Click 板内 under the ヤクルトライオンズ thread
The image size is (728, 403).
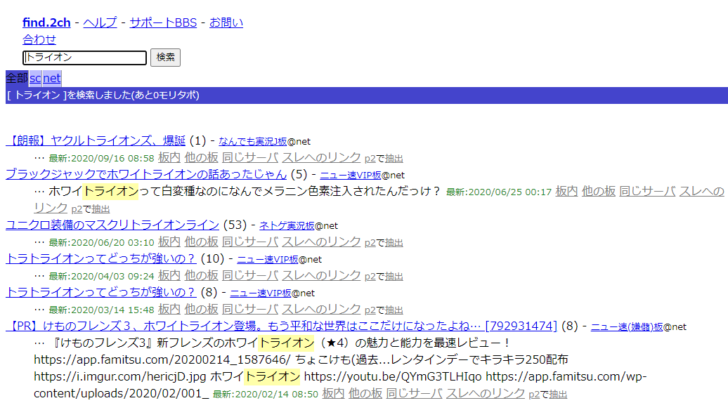pyautogui.click(x=169, y=157)
